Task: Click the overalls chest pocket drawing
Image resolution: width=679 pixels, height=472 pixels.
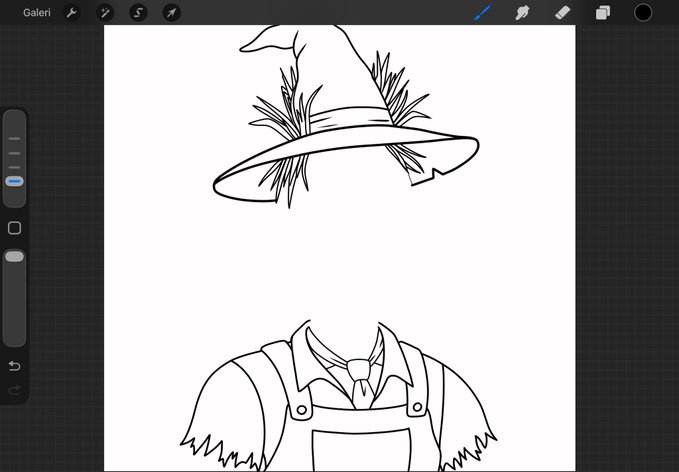Action: pyautogui.click(x=361, y=450)
